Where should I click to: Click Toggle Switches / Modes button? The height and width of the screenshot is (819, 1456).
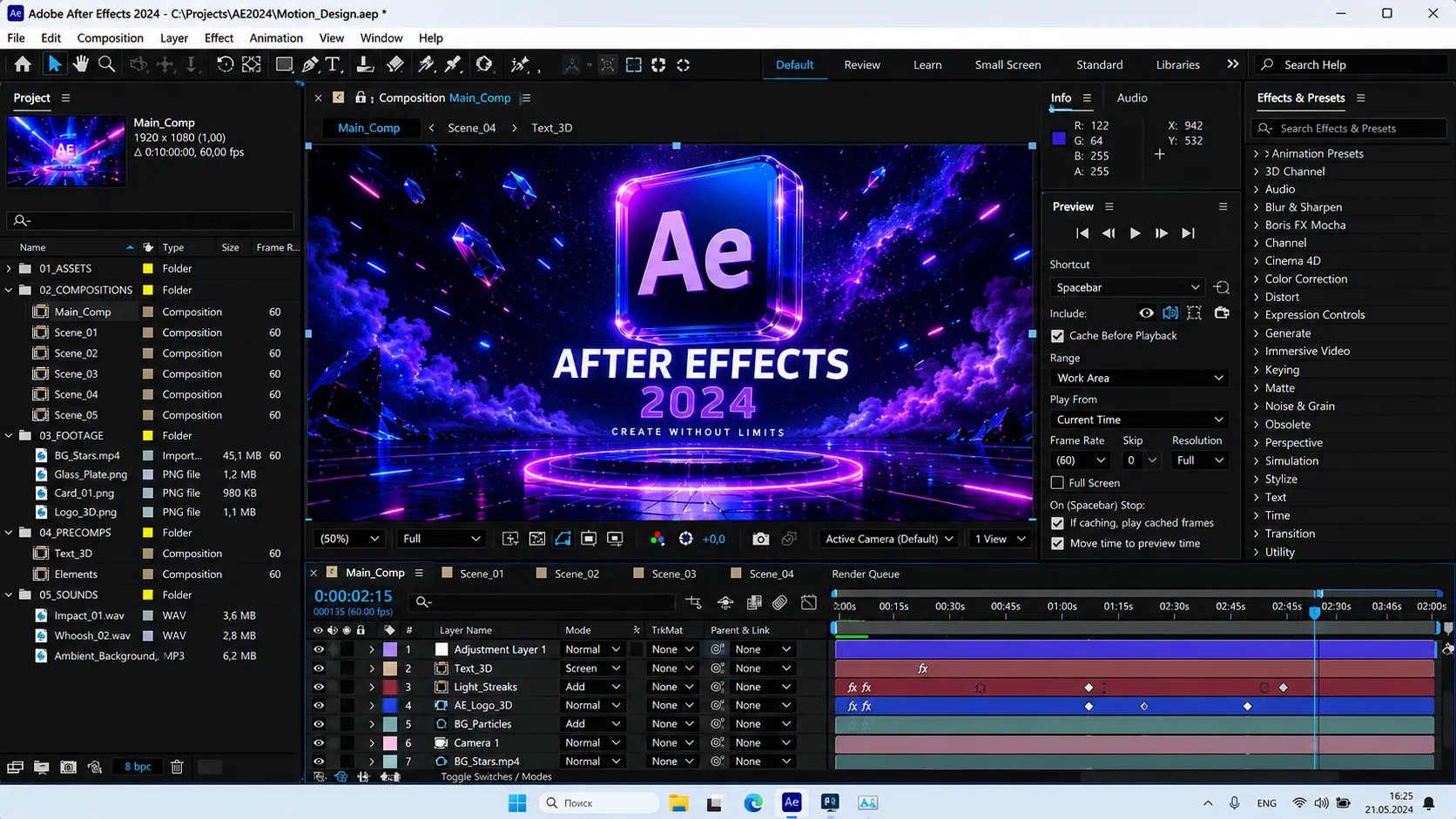coord(496,776)
